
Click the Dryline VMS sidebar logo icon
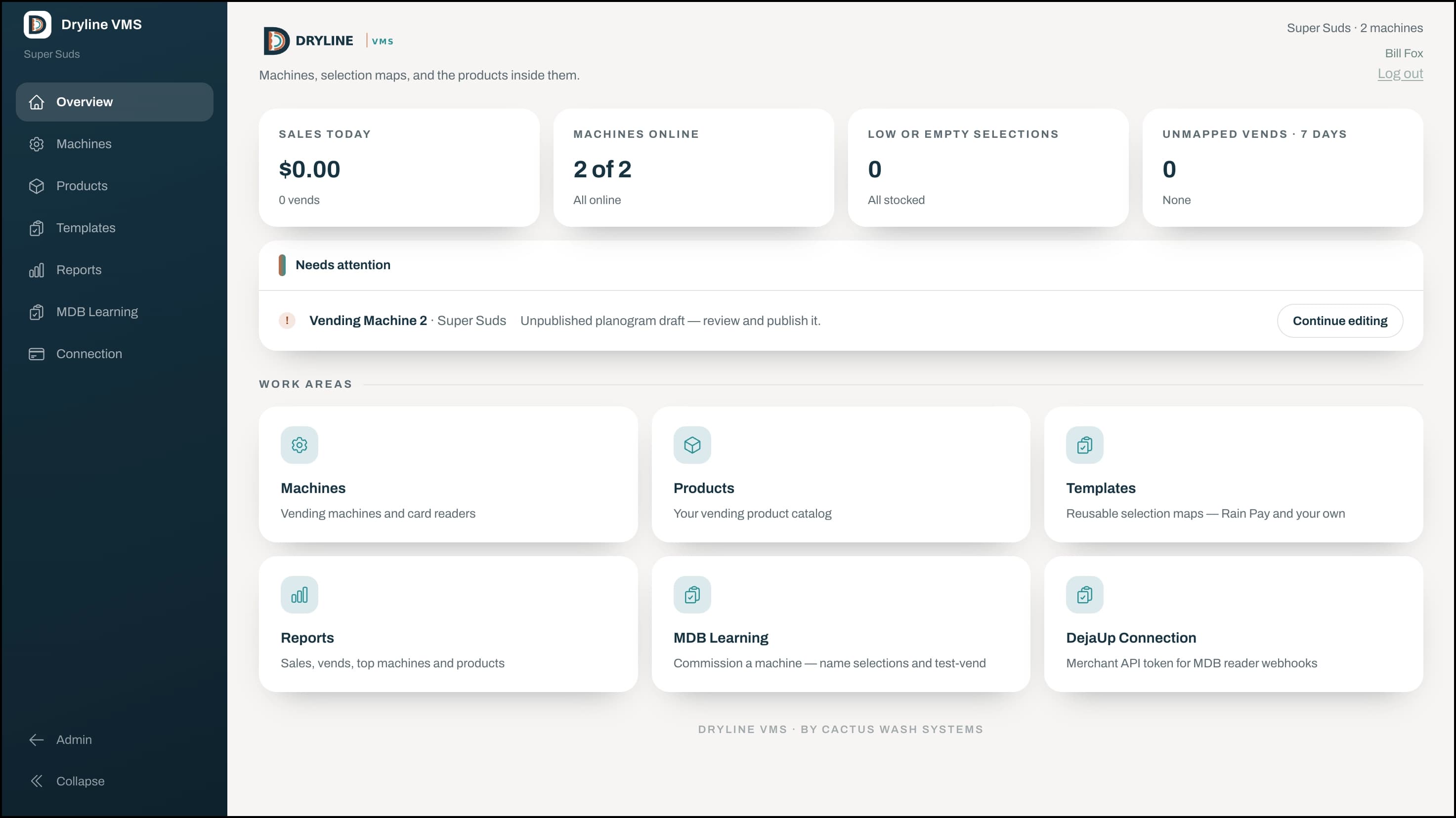(x=37, y=24)
